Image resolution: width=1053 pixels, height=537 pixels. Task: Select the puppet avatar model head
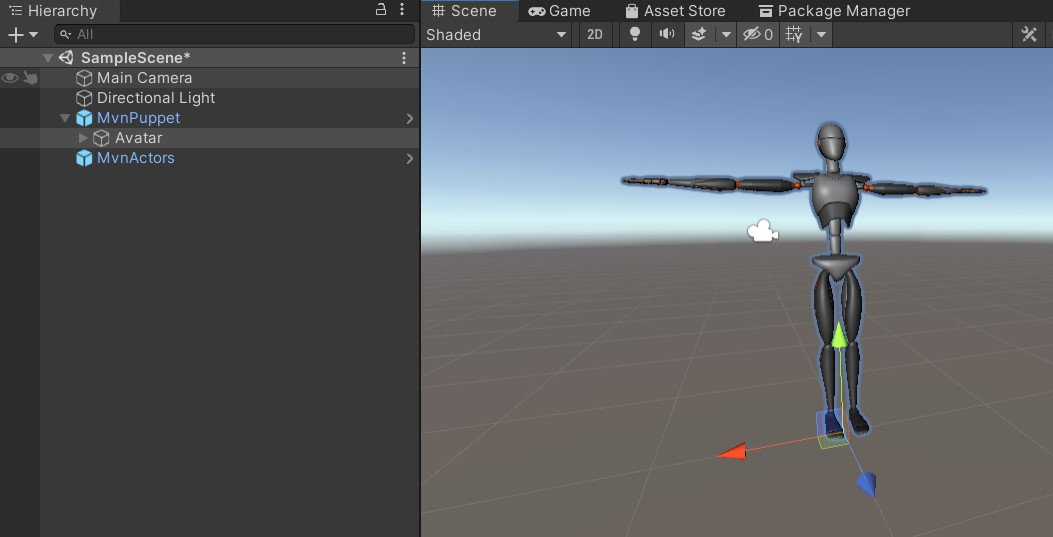831,141
